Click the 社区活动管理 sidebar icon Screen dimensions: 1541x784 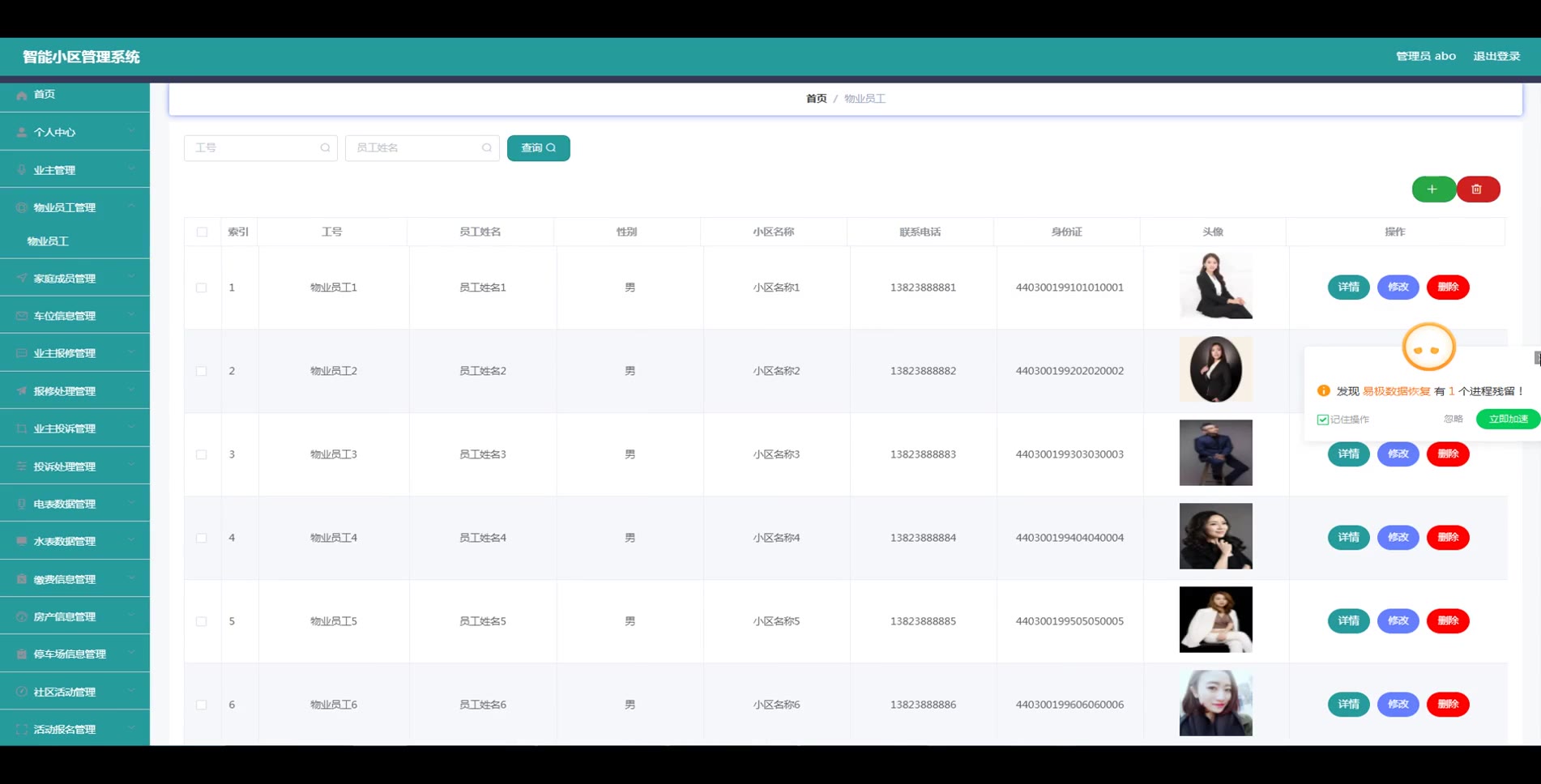(x=22, y=692)
